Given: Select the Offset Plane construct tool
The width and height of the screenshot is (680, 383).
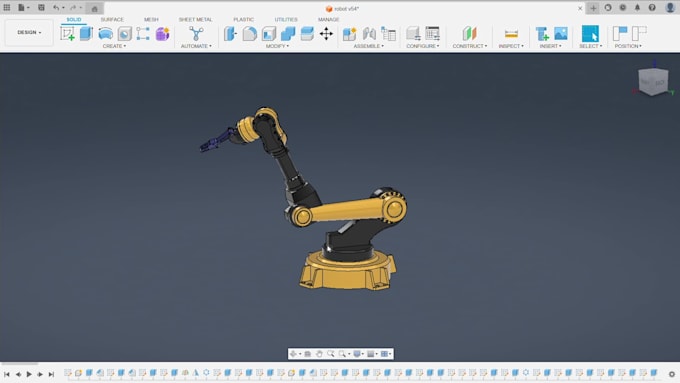Looking at the screenshot, I should pos(469,34).
